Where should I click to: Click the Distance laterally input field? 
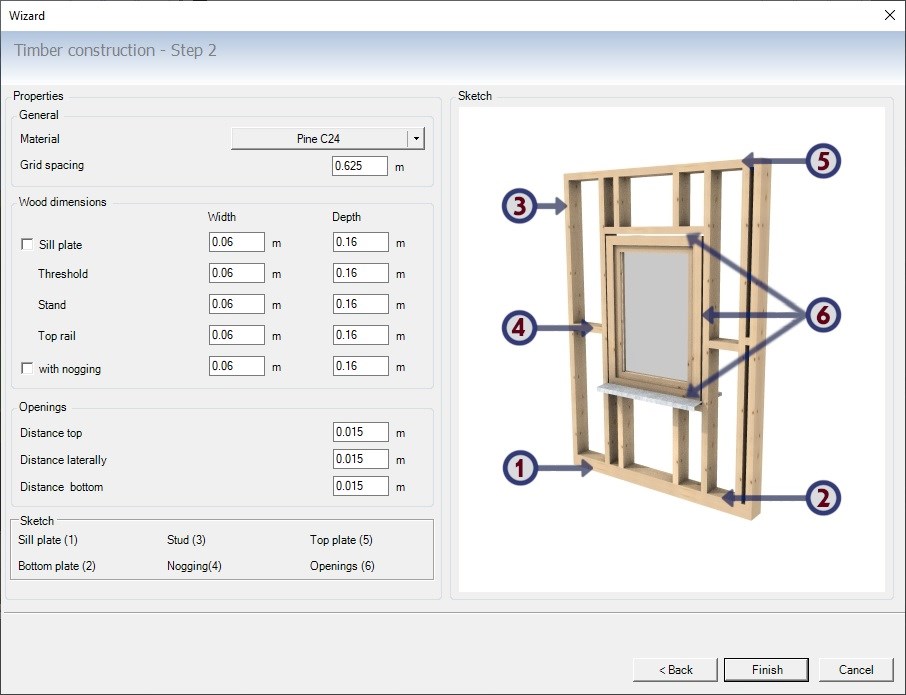point(359,460)
